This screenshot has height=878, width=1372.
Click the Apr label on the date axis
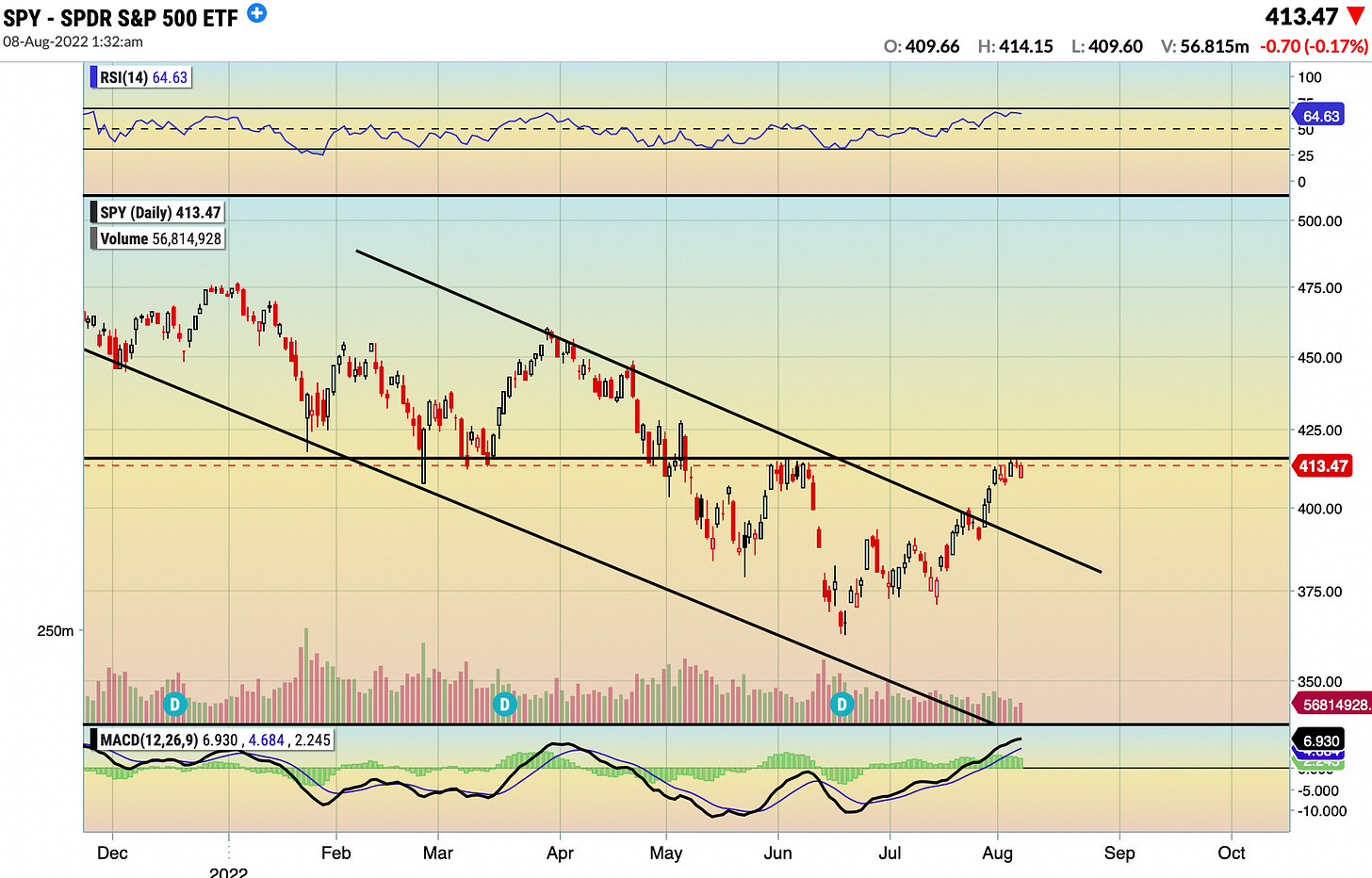pos(560,853)
